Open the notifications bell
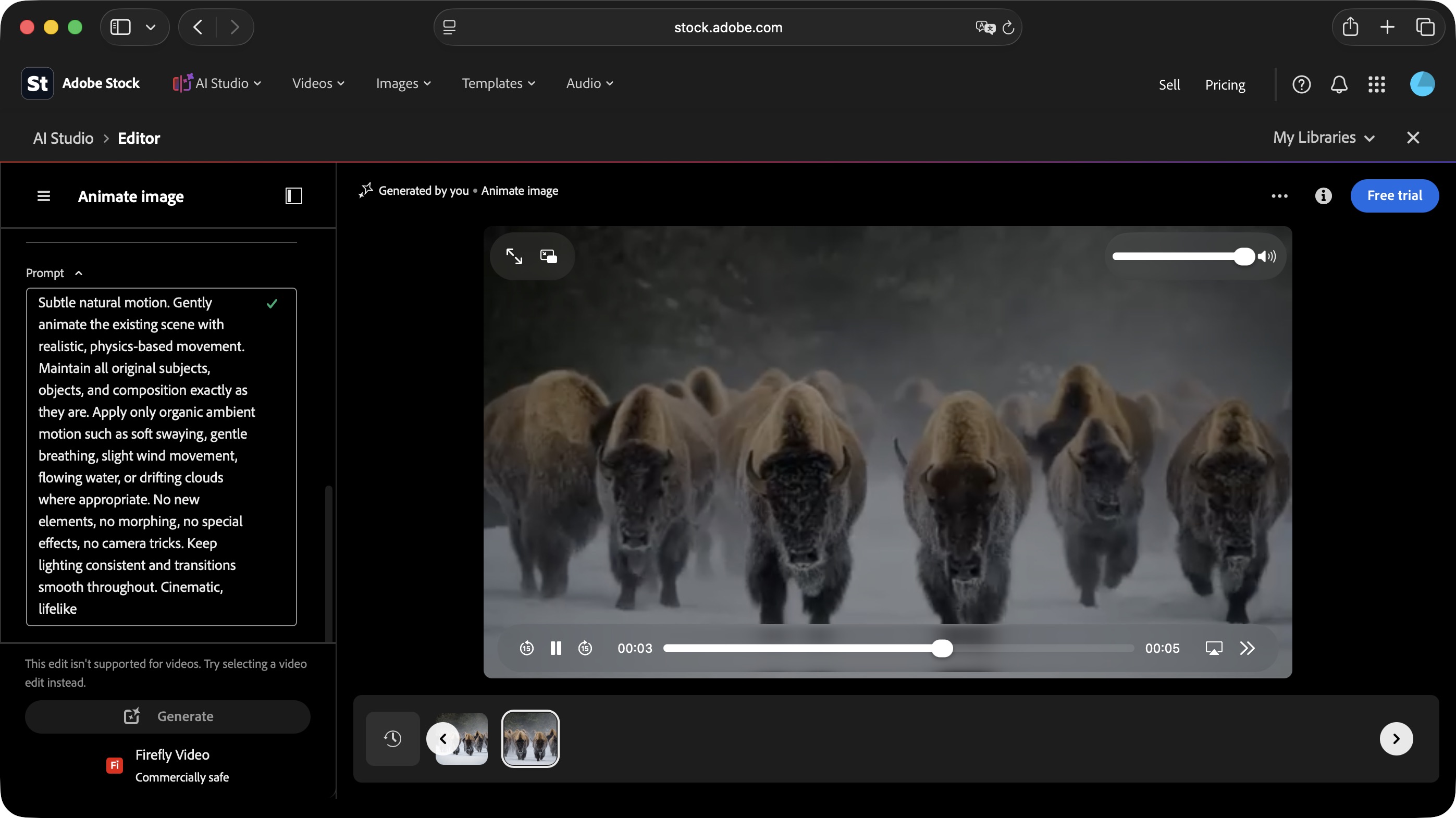The image size is (1456, 818). [x=1338, y=85]
